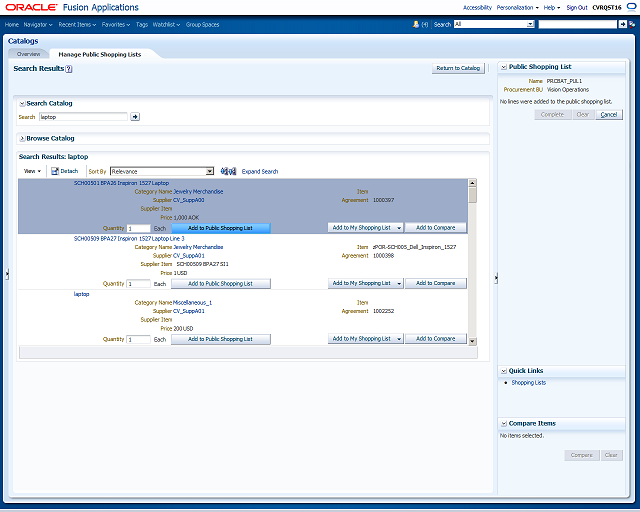Click Add to Public Shopping List for laptop item
The height and width of the screenshot is (512, 640).
click(x=220, y=339)
